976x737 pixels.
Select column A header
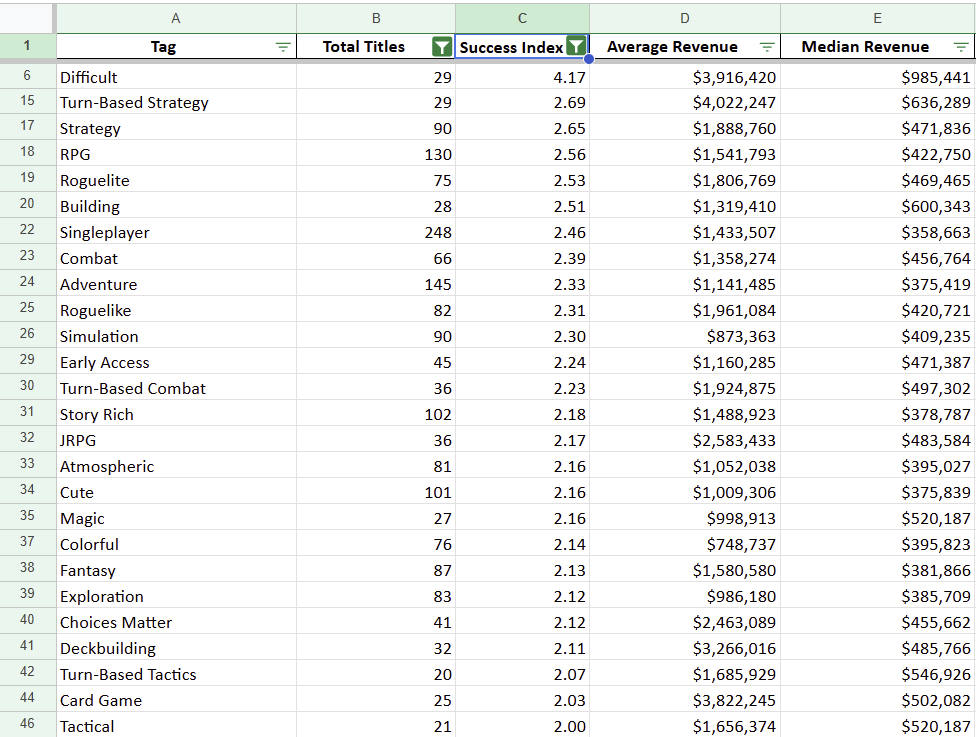[x=176, y=18]
